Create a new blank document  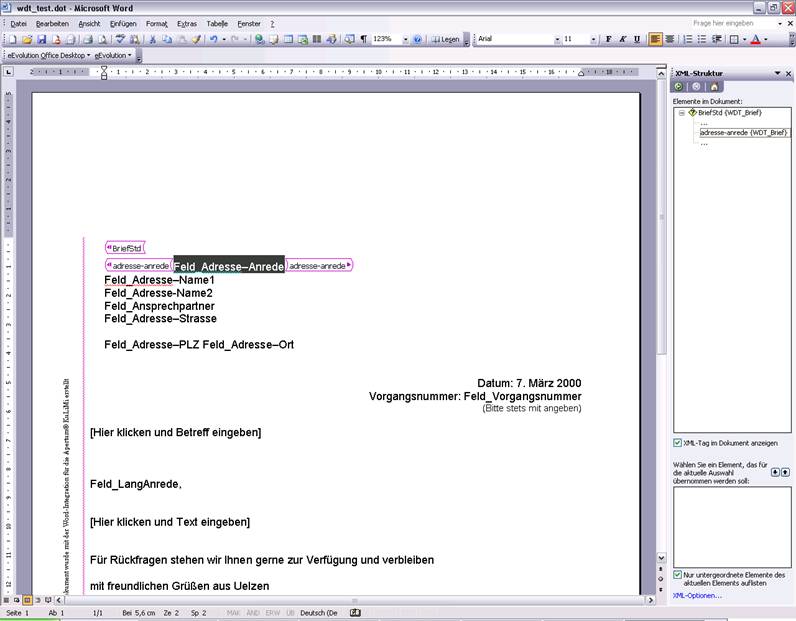pos(12,39)
